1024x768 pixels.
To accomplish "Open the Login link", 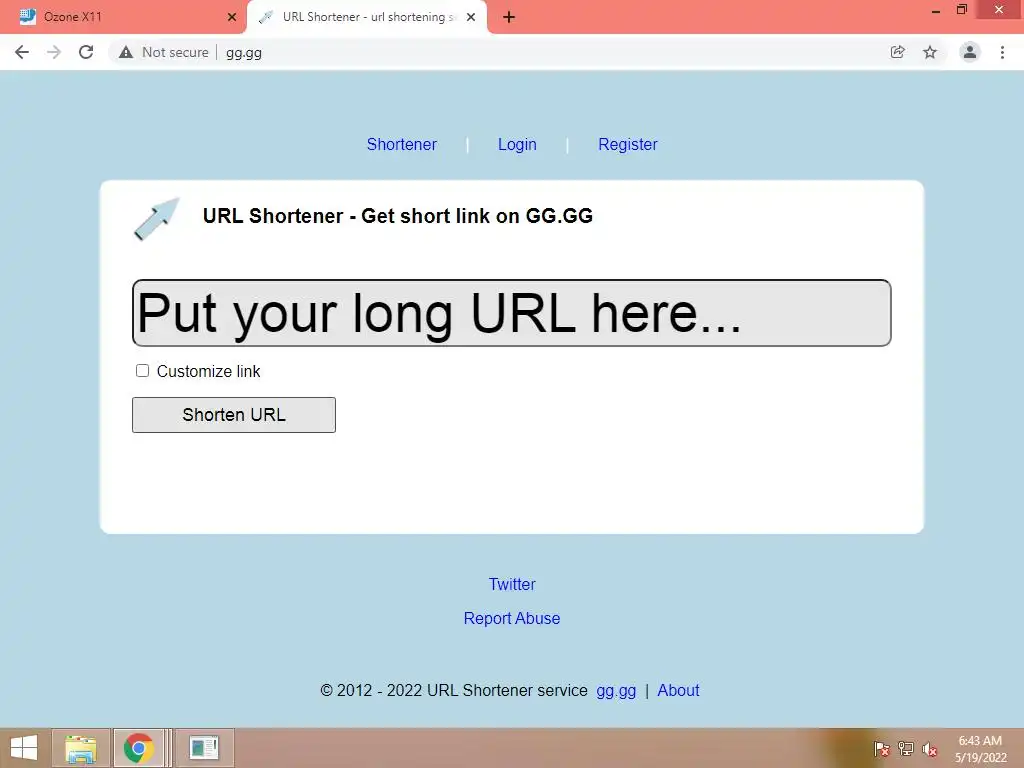I will [517, 144].
